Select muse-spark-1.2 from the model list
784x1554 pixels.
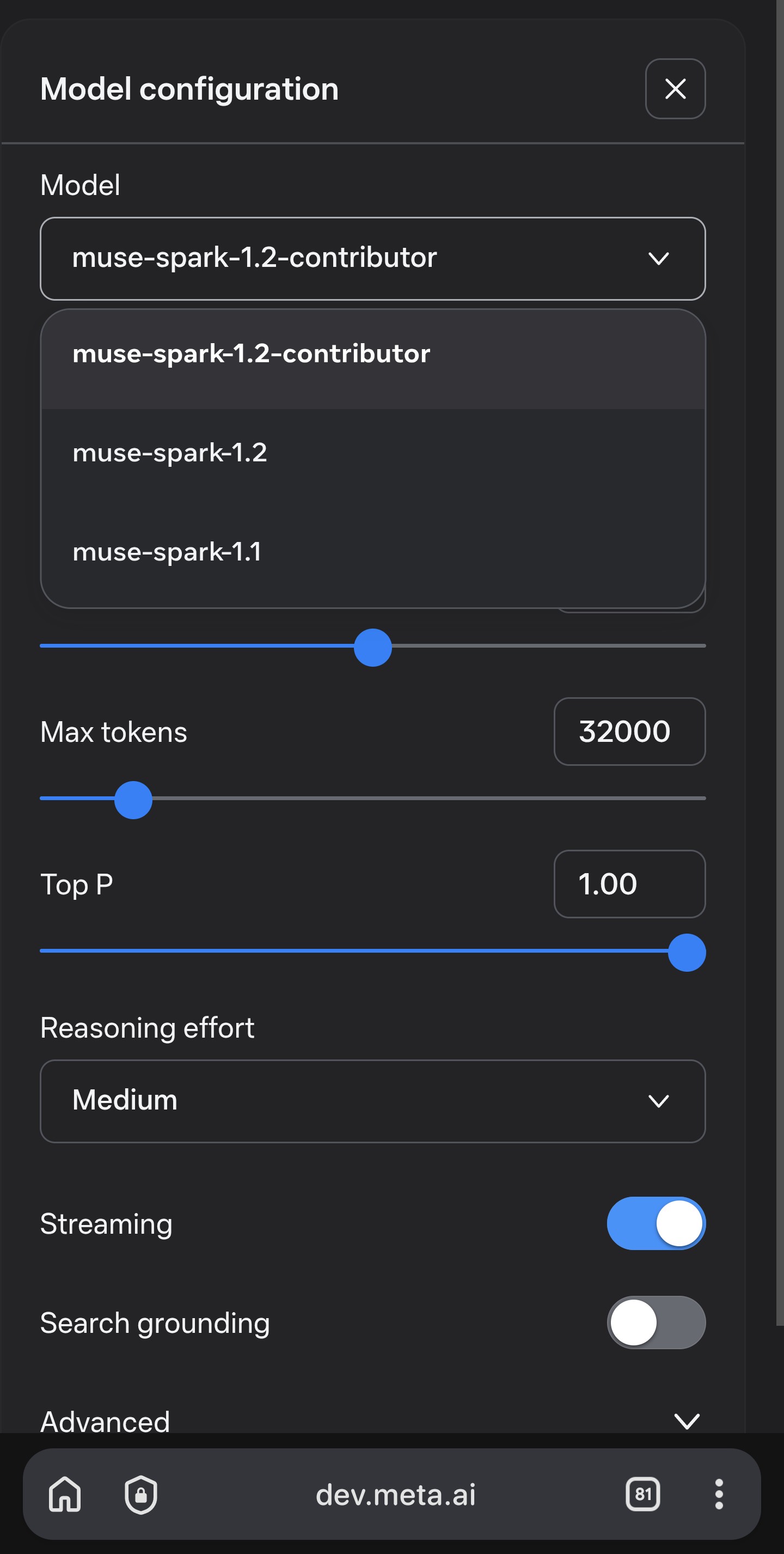pyautogui.click(x=373, y=453)
